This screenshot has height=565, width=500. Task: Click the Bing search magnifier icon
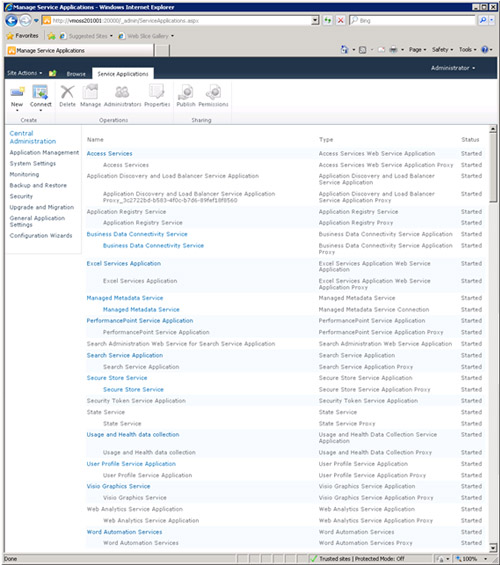[x=483, y=20]
